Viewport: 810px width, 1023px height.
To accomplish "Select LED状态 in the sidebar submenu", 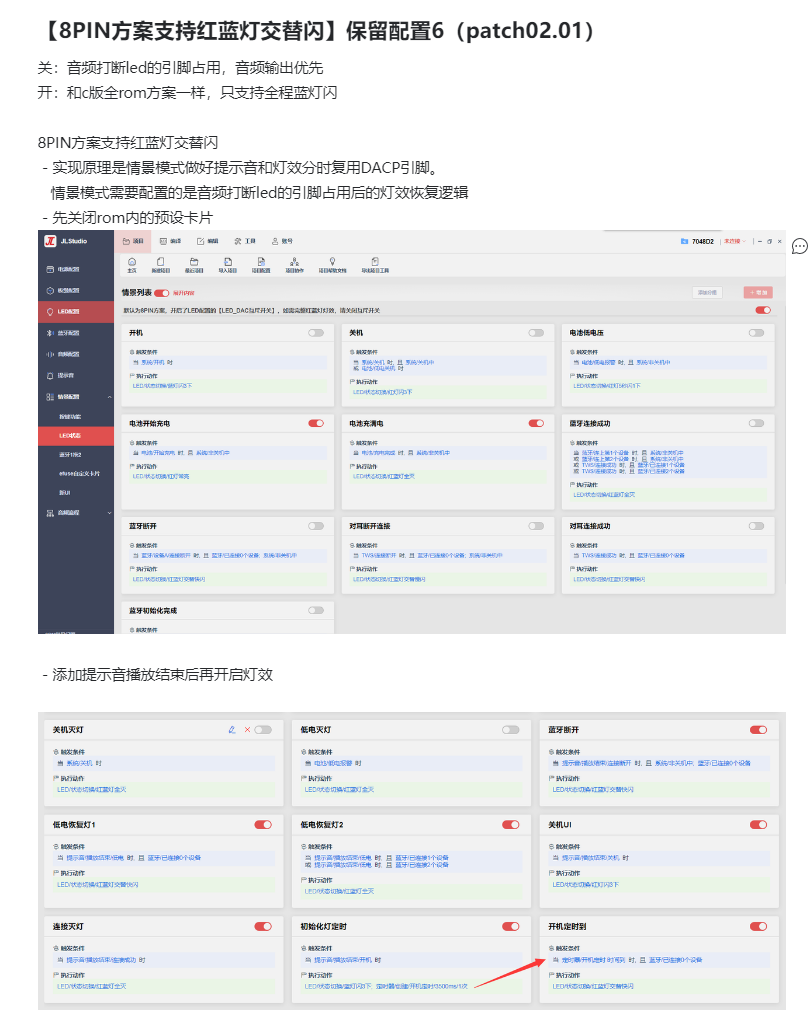I will click(x=76, y=435).
